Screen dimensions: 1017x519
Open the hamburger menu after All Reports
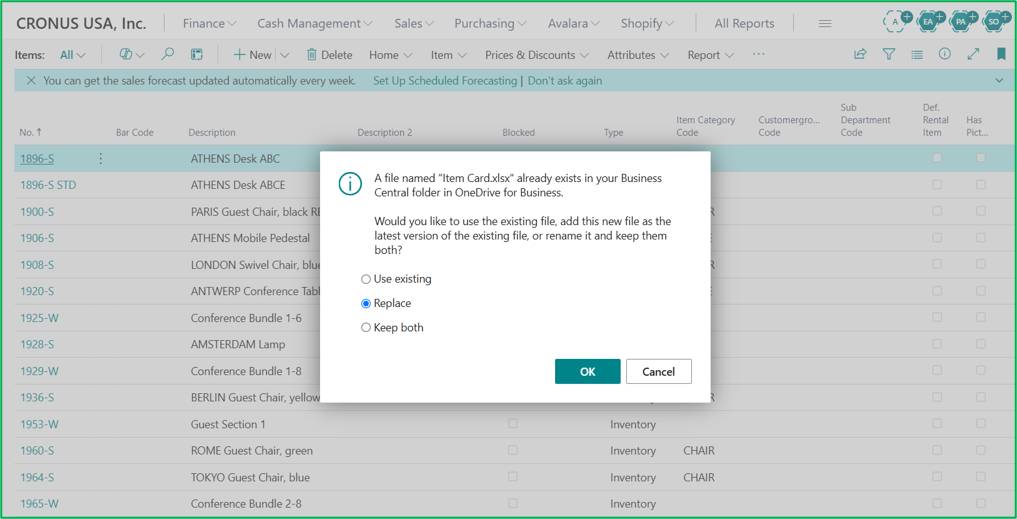tap(825, 23)
